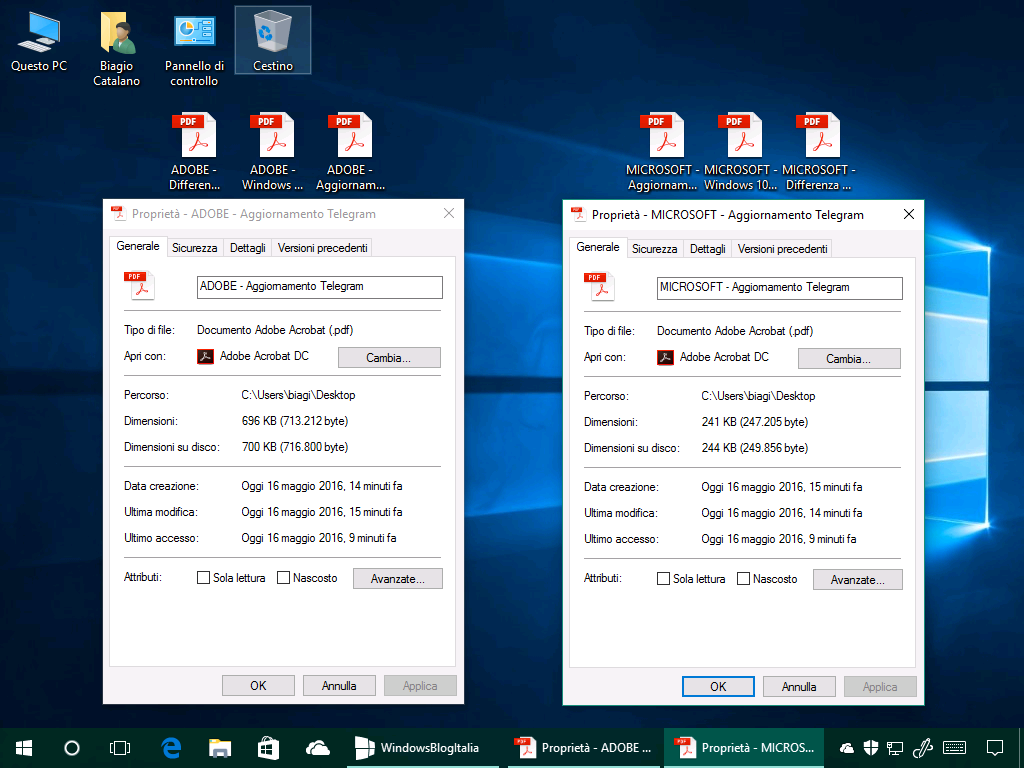Screen dimensions: 1024x768
Task: Click the Percorso path in ADOBE properties
Action: pos(298,395)
